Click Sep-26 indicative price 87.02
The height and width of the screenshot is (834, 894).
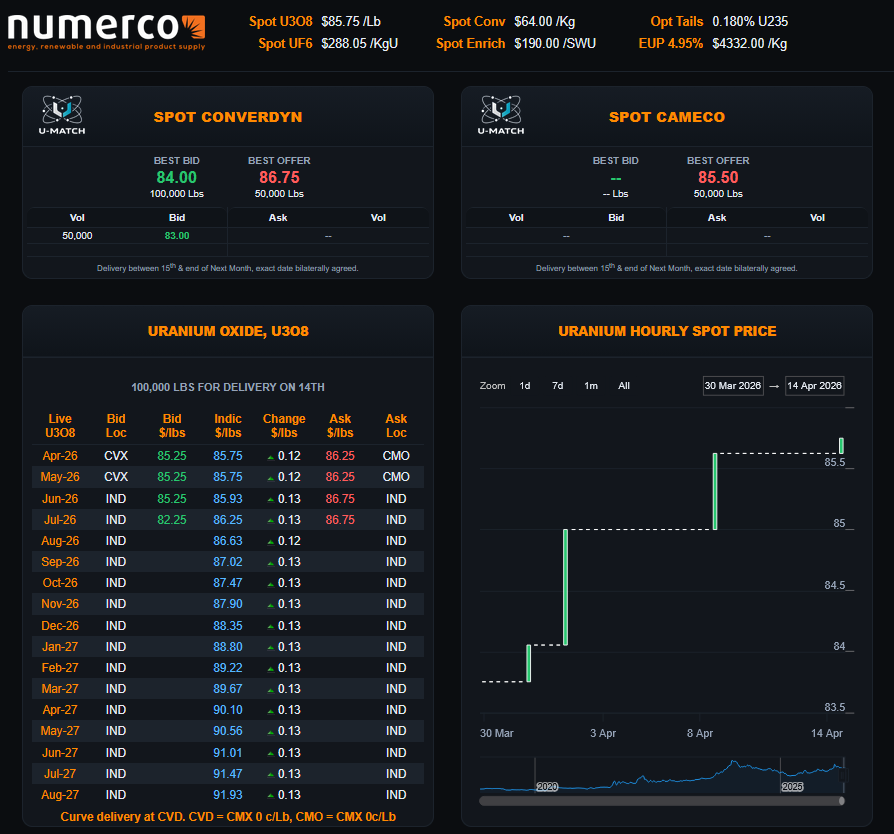tap(227, 562)
